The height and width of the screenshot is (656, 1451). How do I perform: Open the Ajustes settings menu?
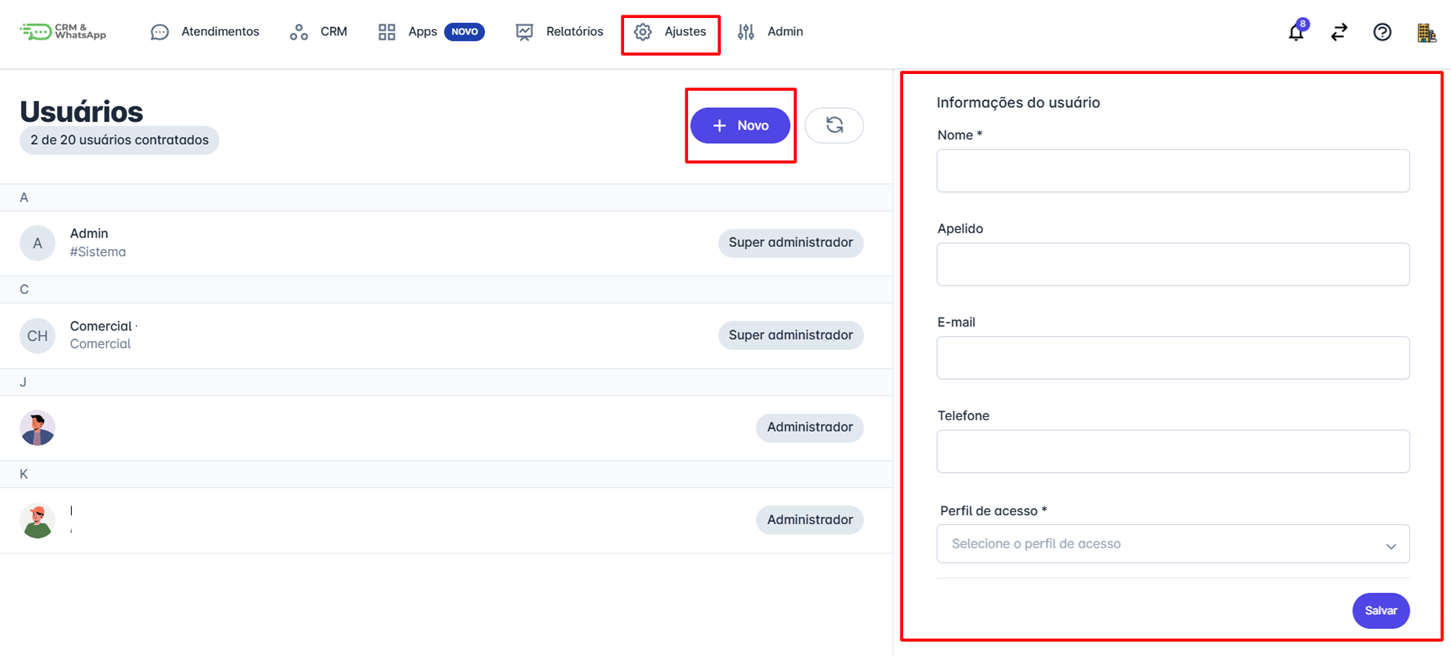pyautogui.click(x=671, y=32)
